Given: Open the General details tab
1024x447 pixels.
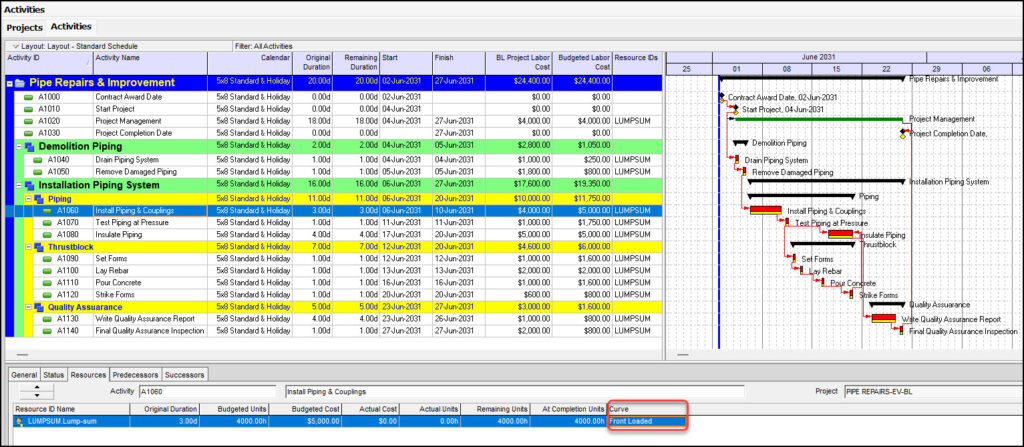Looking at the screenshot, I should (24, 375).
